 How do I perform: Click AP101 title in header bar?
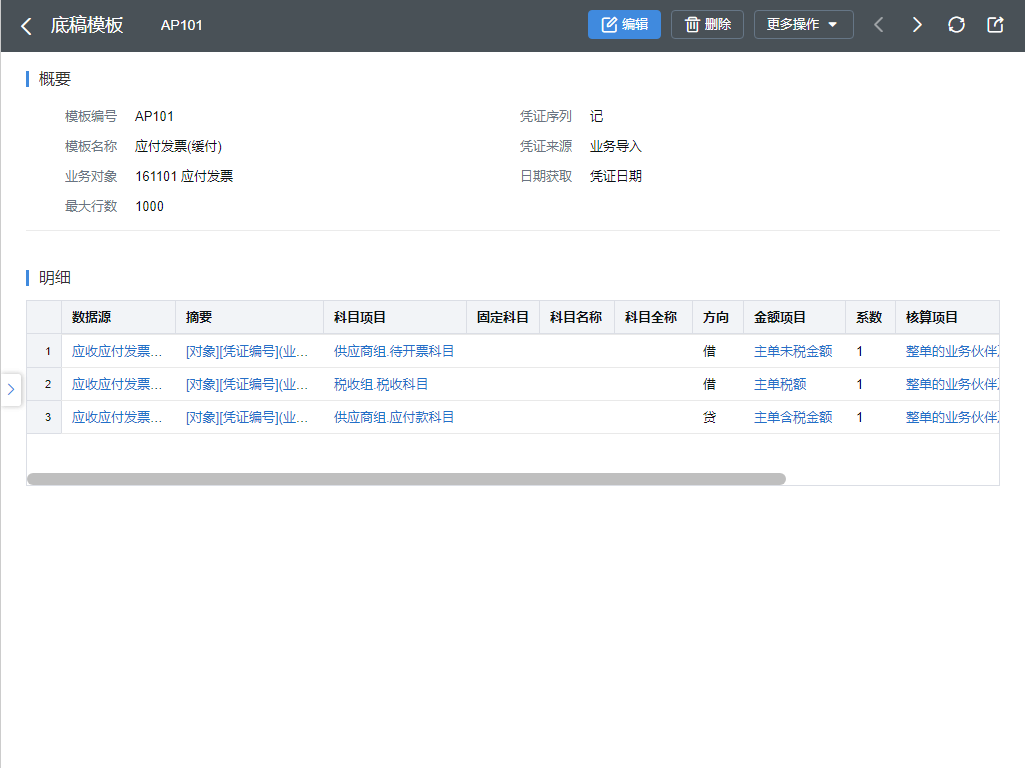[x=182, y=25]
